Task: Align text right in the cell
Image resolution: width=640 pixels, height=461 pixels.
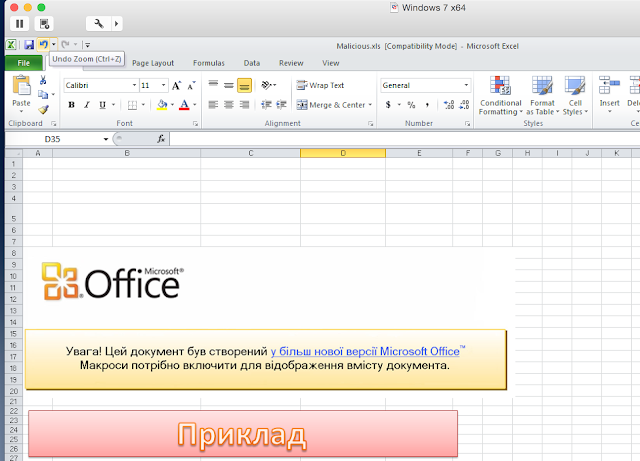Action: point(244,105)
